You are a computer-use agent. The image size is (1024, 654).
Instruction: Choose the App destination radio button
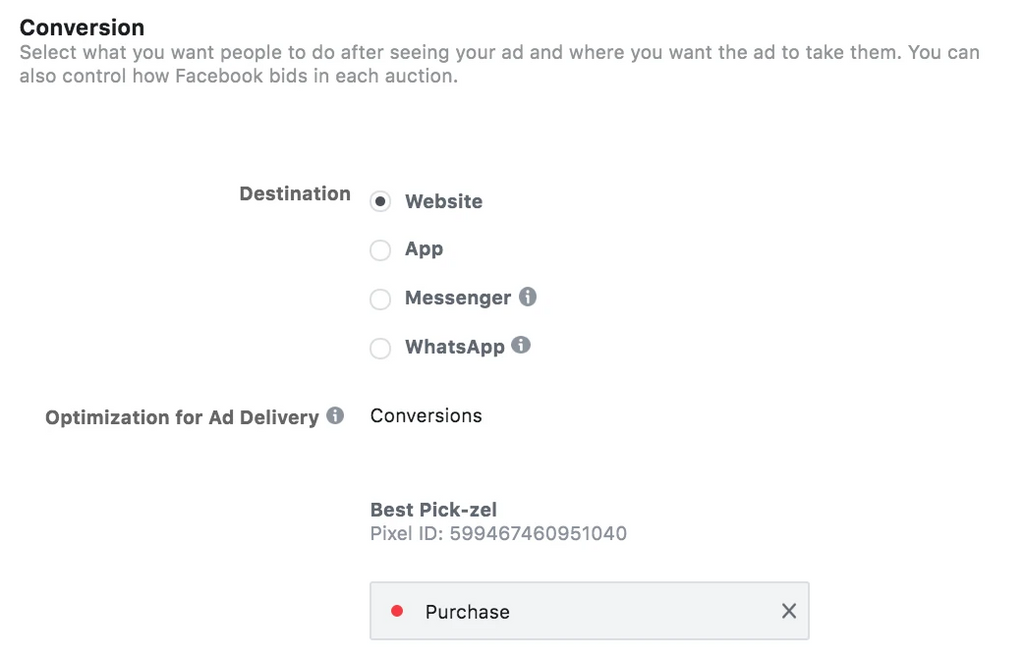(380, 250)
